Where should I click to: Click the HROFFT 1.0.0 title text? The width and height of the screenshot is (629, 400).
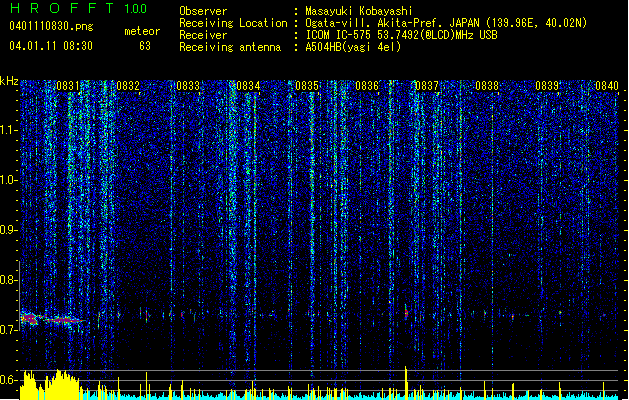[79, 8]
